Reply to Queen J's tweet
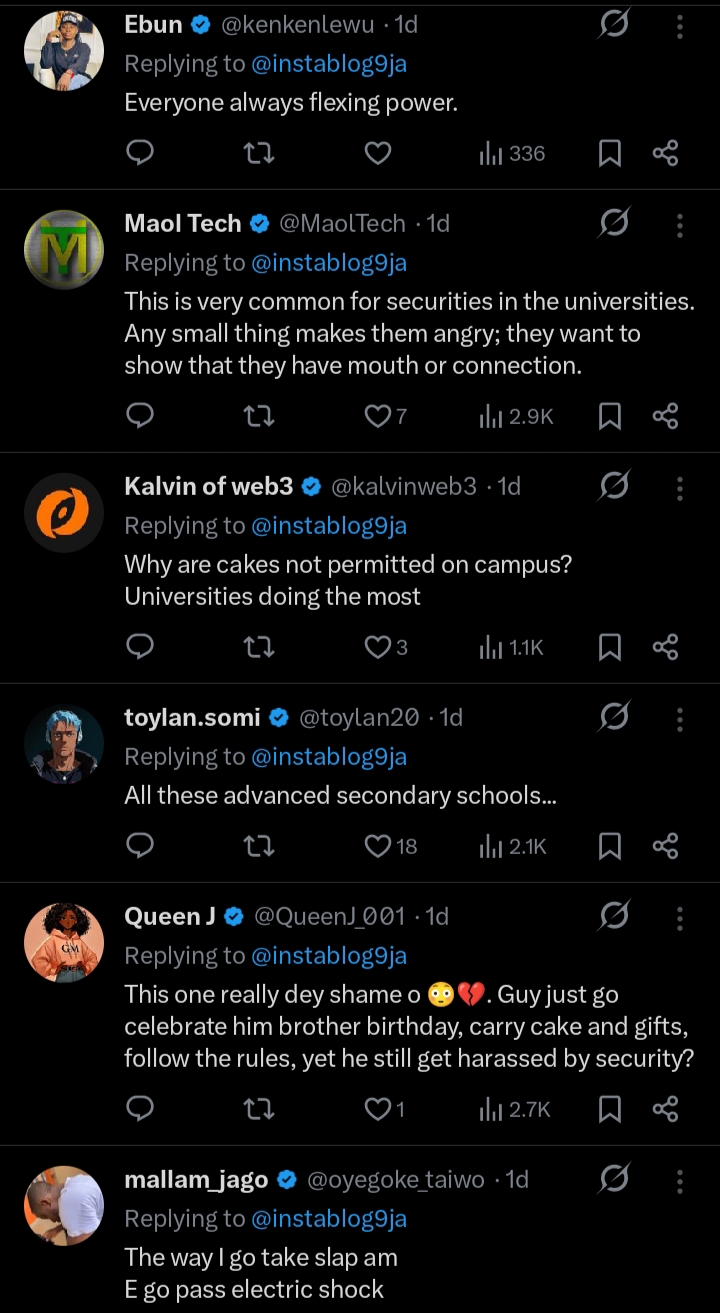Screen dimensions: 720x1313 click(141, 1108)
